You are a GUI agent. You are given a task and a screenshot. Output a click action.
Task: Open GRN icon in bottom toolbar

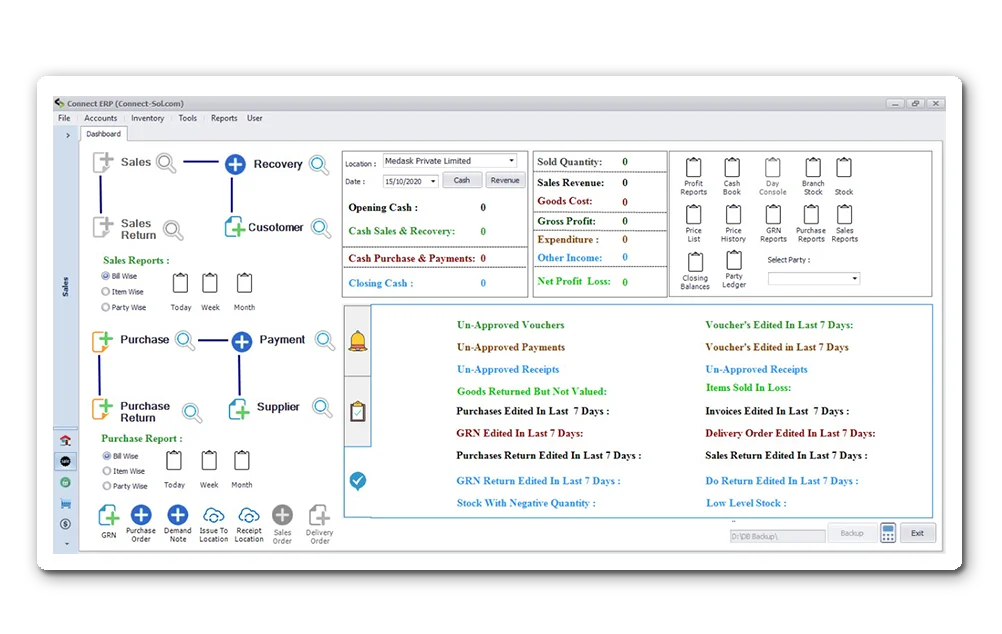click(x=109, y=515)
